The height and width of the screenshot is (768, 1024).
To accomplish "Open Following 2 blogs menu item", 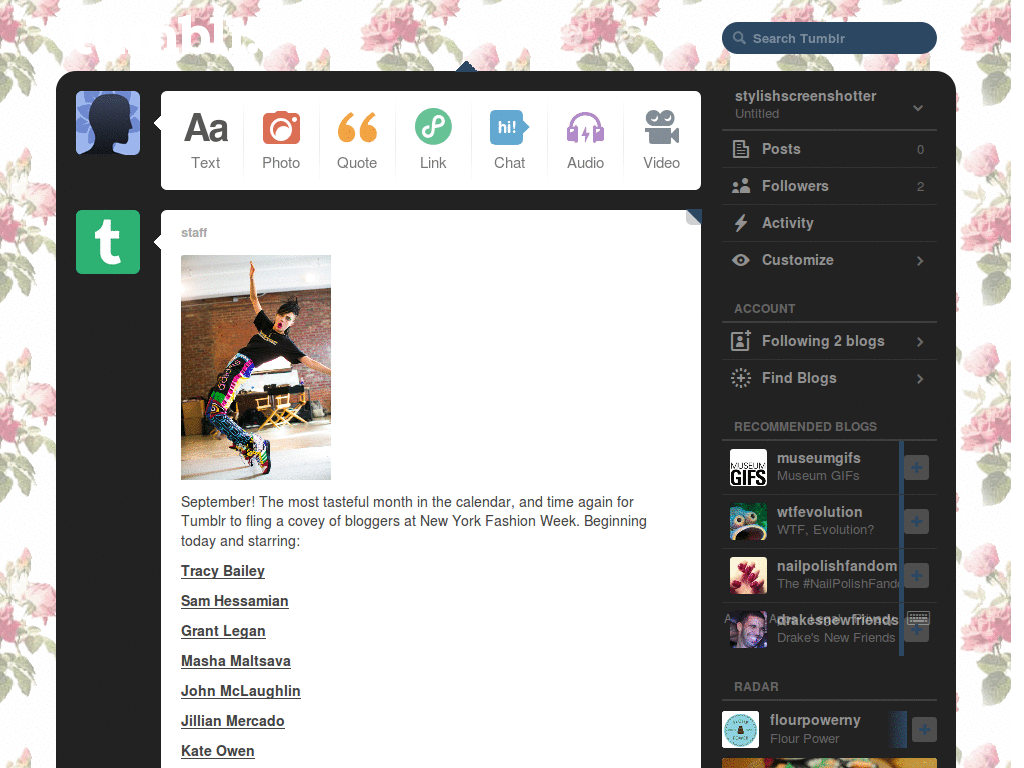I will [829, 341].
